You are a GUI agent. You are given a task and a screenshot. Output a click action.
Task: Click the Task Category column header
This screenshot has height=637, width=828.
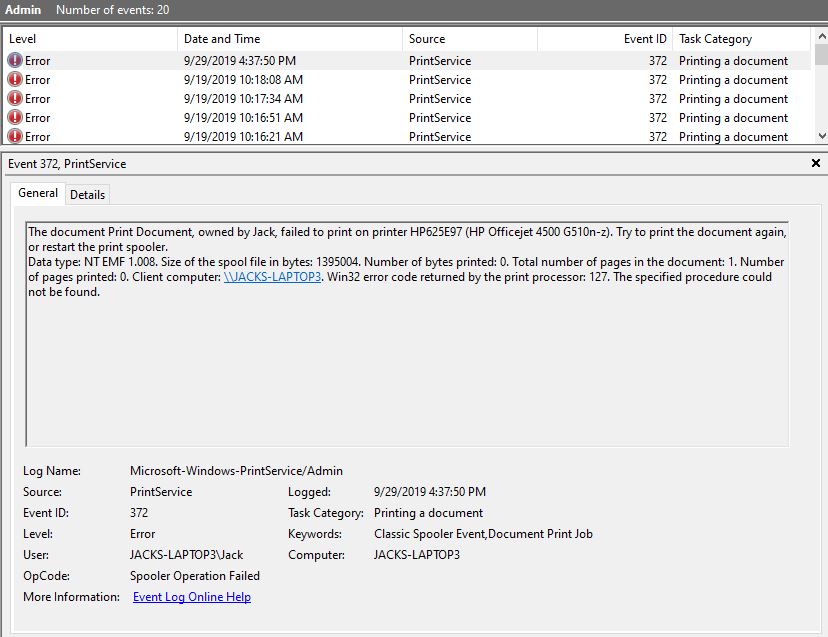click(740, 39)
